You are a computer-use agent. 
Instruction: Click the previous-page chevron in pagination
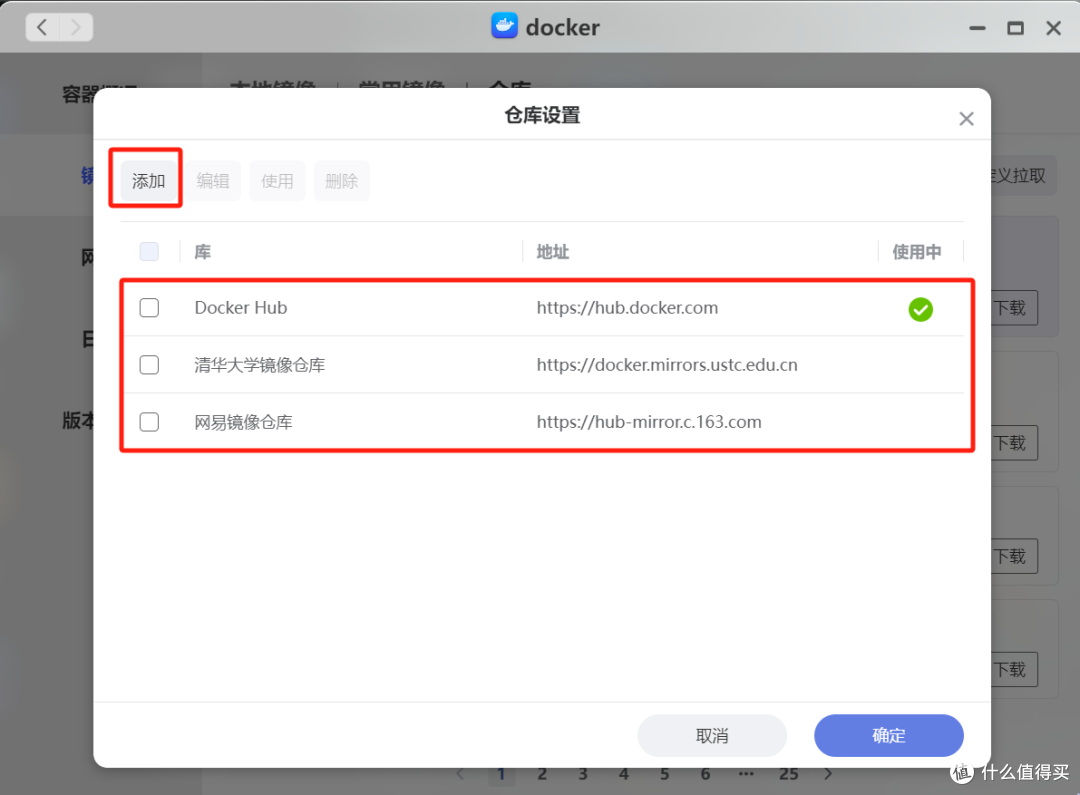(460, 774)
